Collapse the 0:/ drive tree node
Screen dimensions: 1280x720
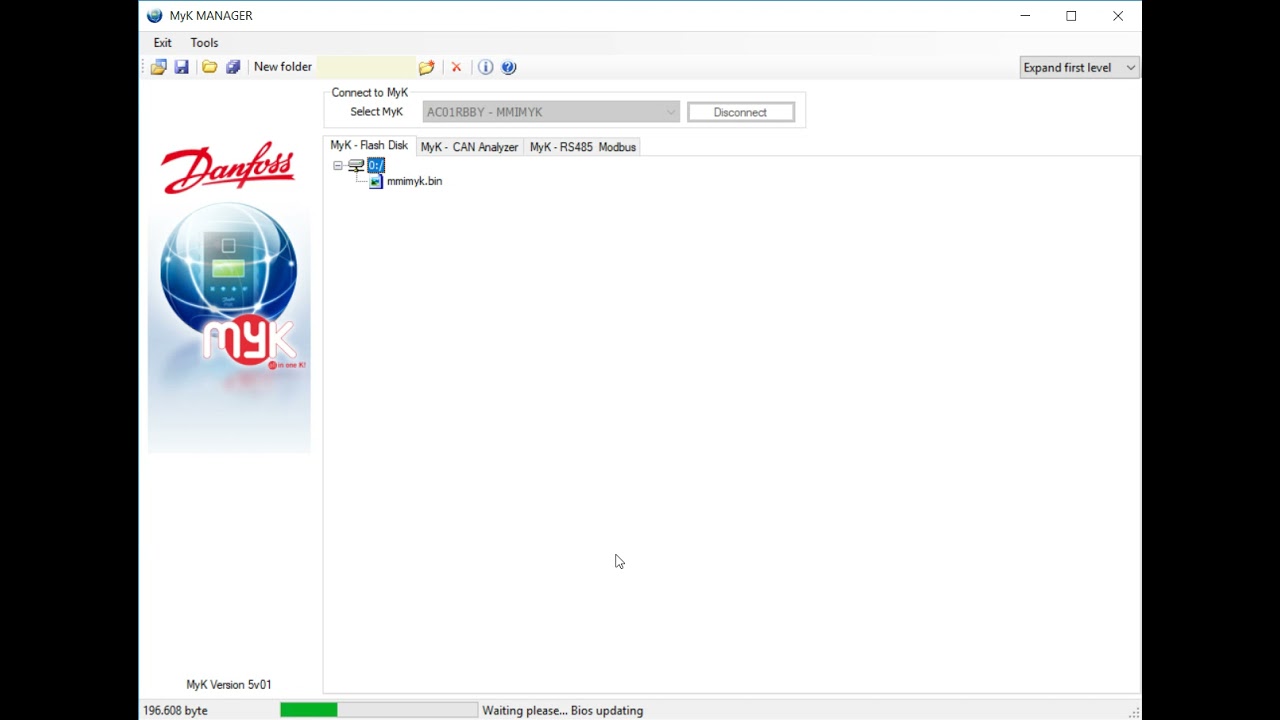pyautogui.click(x=338, y=166)
